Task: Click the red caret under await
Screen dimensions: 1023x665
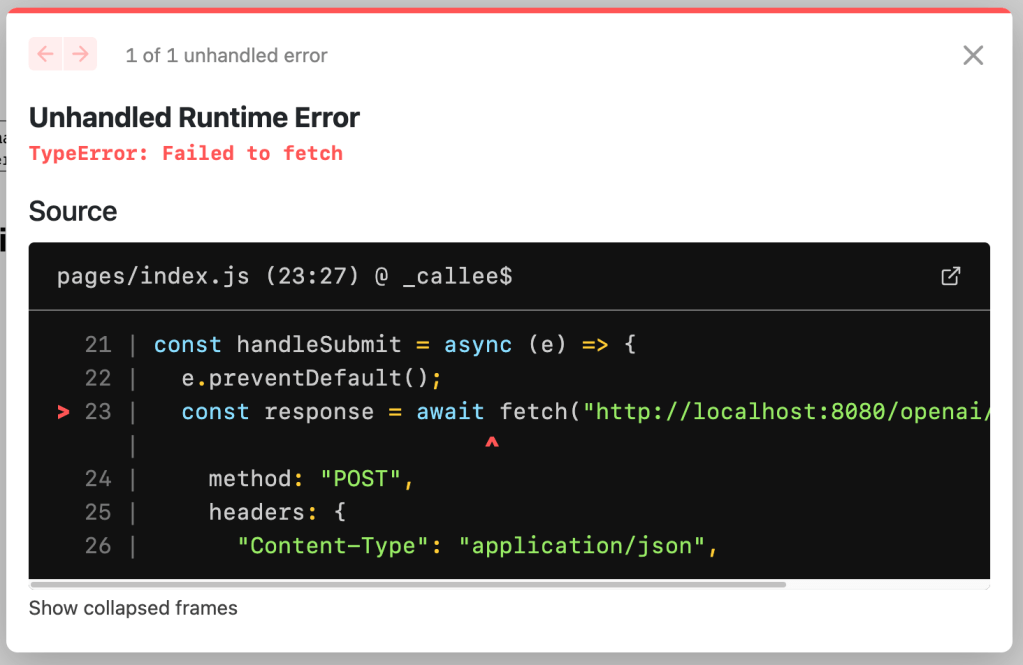Action: tap(491, 441)
